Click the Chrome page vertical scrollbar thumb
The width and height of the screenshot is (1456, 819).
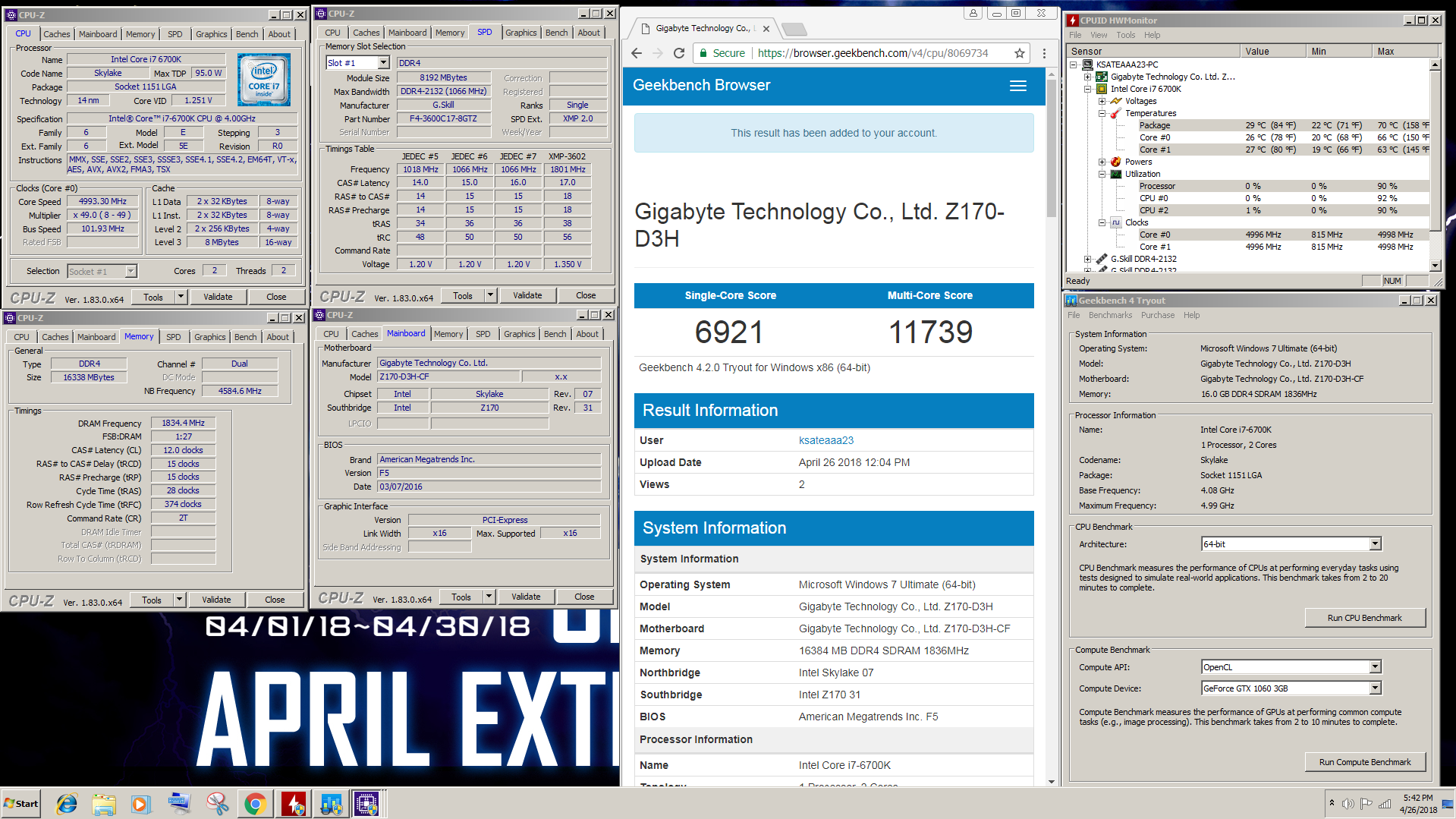[1052, 148]
